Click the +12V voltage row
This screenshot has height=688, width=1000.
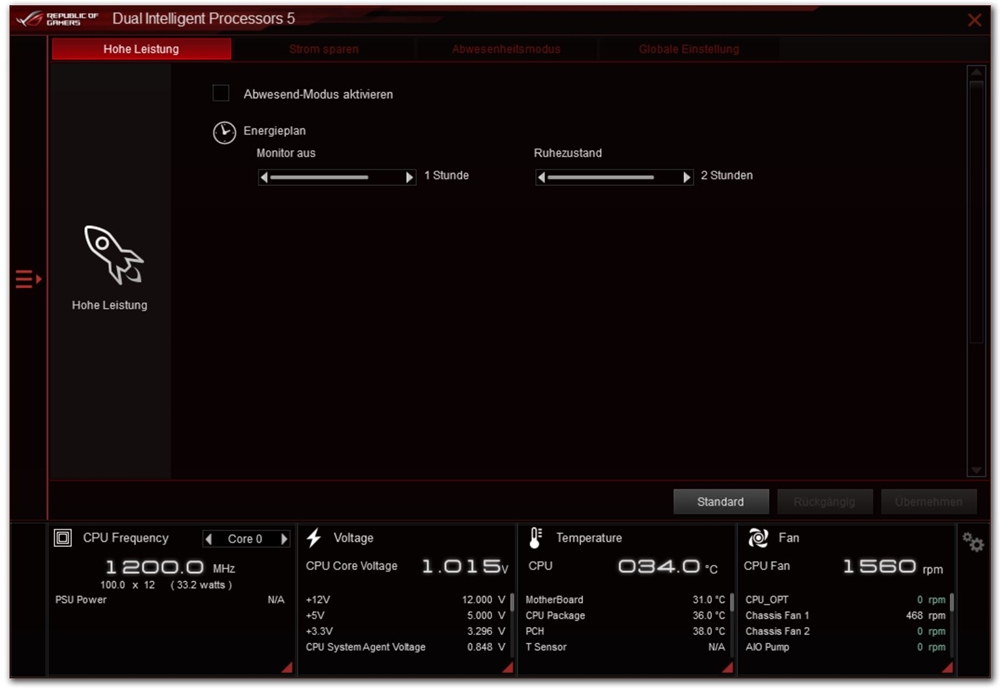click(406, 600)
